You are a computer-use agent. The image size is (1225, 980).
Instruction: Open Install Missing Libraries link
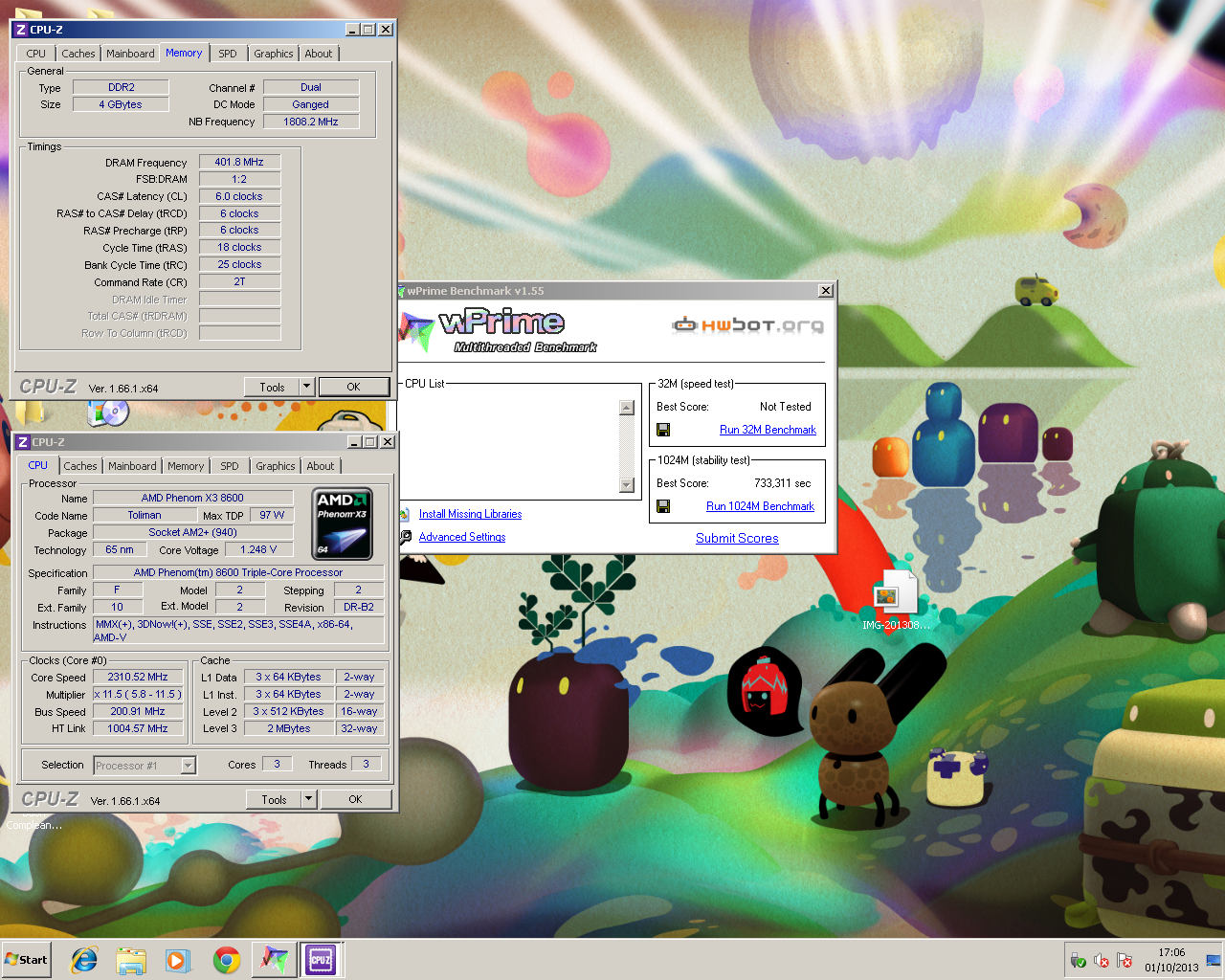[470, 514]
